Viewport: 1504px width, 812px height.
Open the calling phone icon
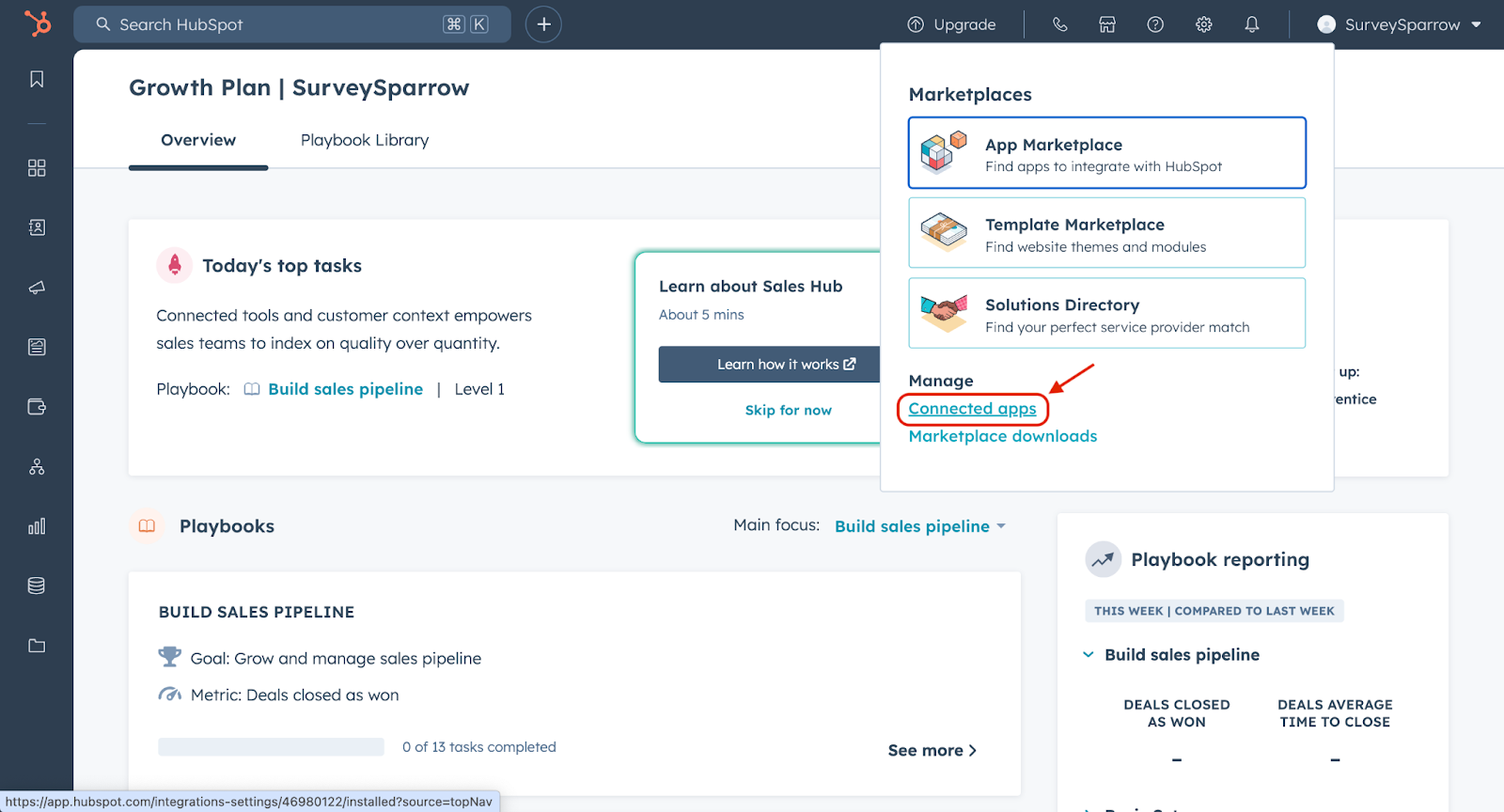click(x=1059, y=24)
